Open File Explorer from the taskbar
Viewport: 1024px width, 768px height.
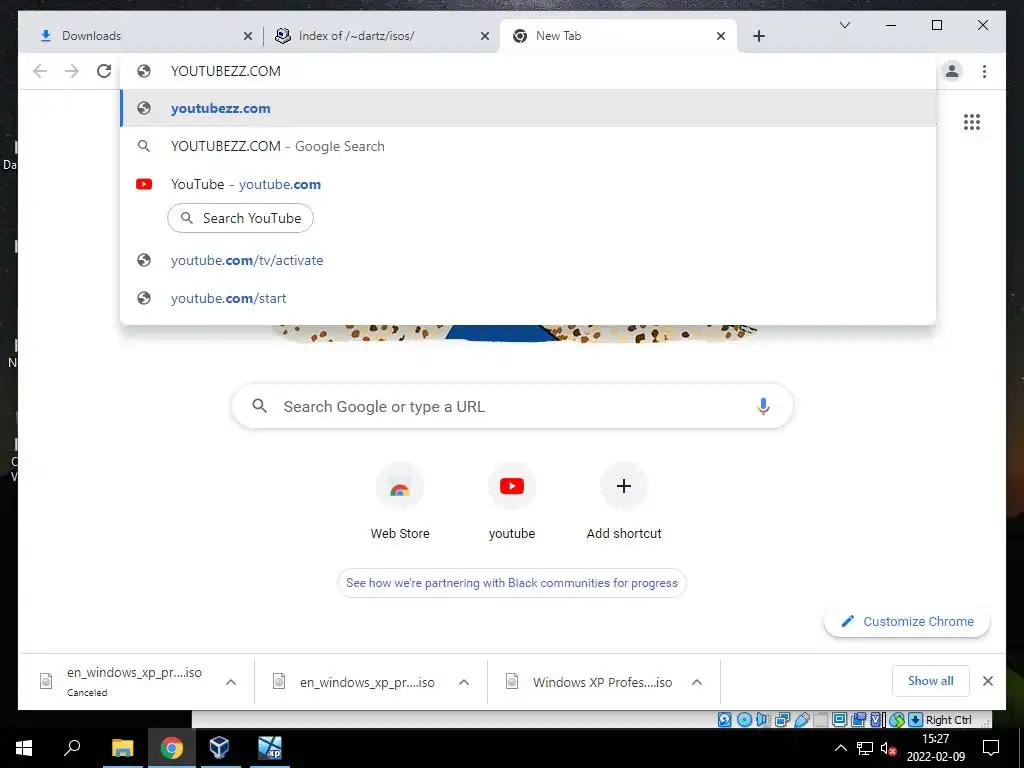pos(122,748)
